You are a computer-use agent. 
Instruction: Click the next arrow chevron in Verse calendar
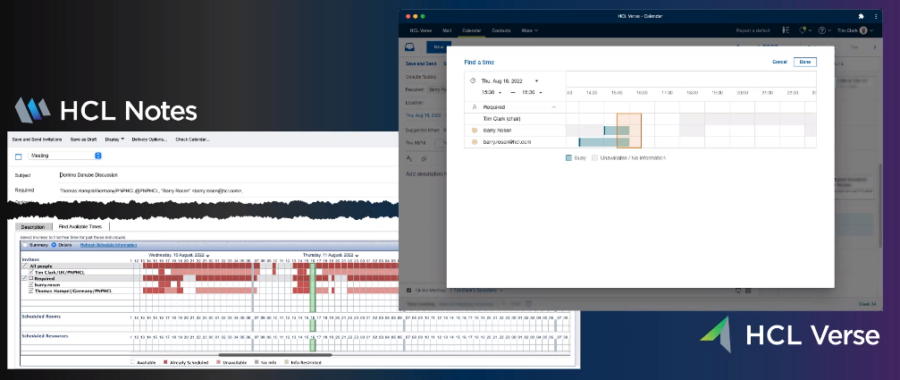(x=875, y=47)
